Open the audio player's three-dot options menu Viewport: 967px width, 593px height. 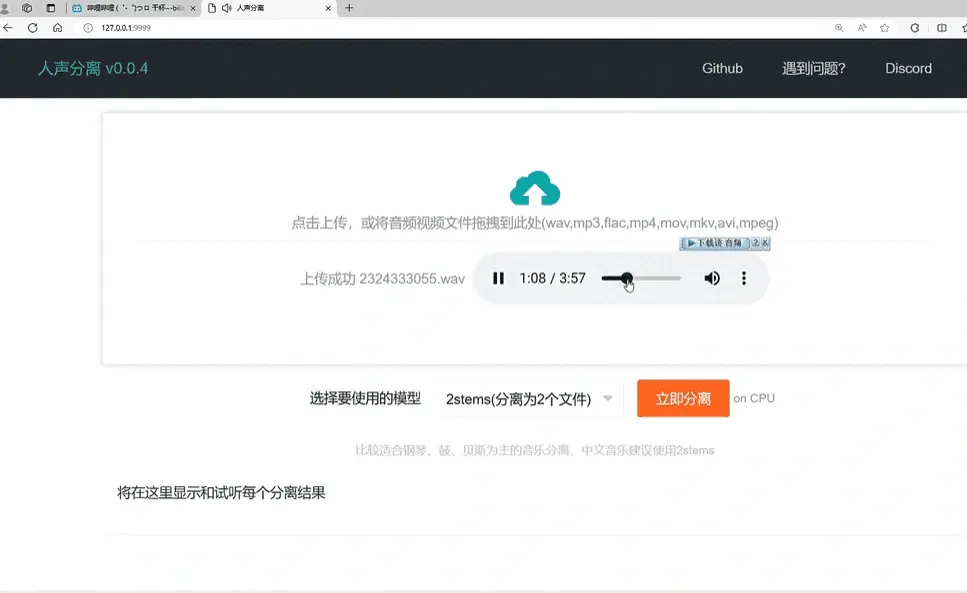pos(743,278)
